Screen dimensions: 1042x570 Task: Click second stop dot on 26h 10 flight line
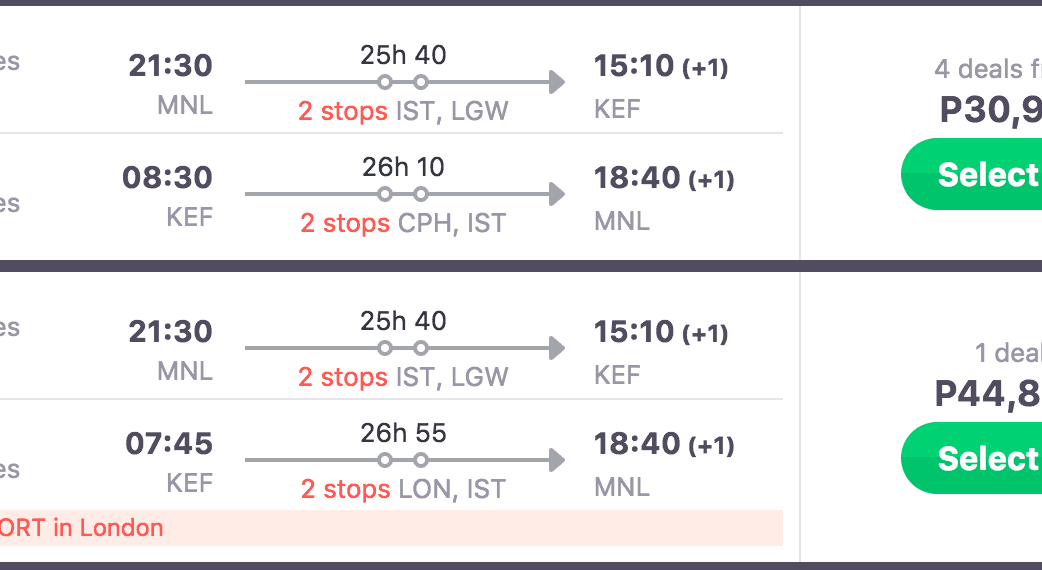(421, 194)
